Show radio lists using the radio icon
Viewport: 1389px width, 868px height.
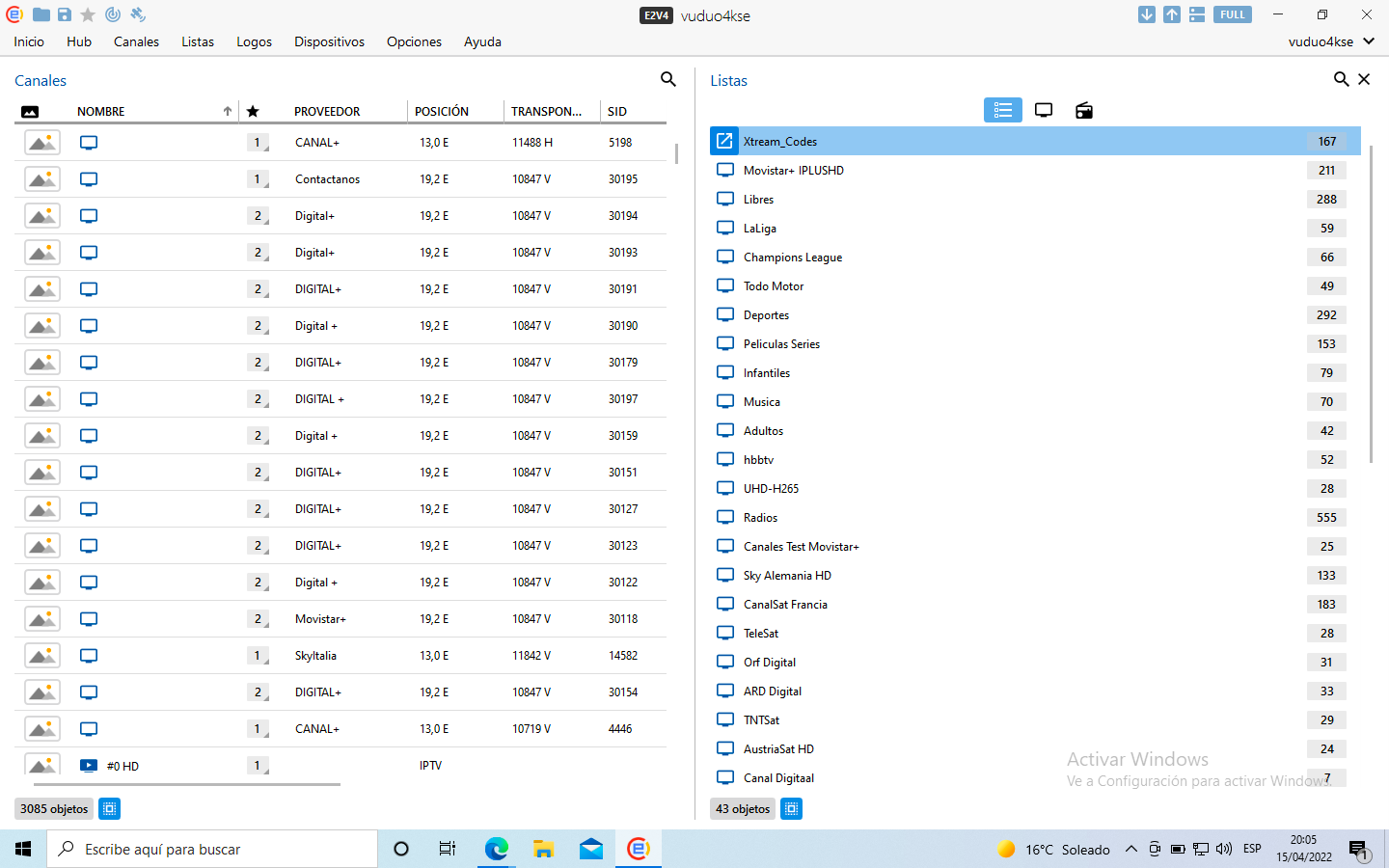pyautogui.click(x=1084, y=110)
